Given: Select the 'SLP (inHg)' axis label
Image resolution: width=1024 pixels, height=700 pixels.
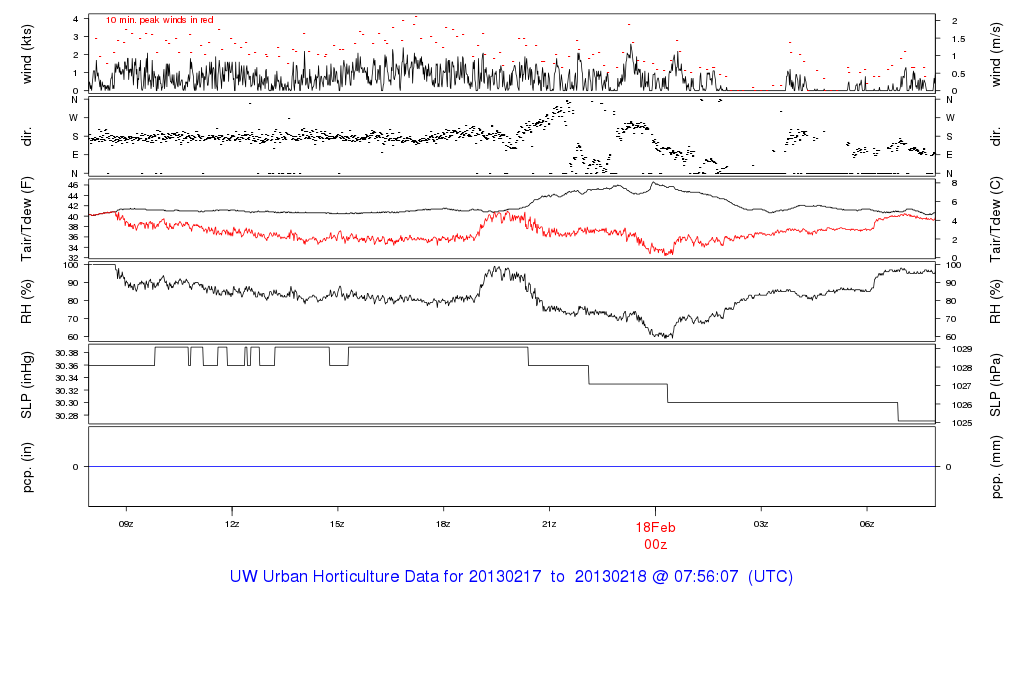Looking at the screenshot, I should coord(27,385).
